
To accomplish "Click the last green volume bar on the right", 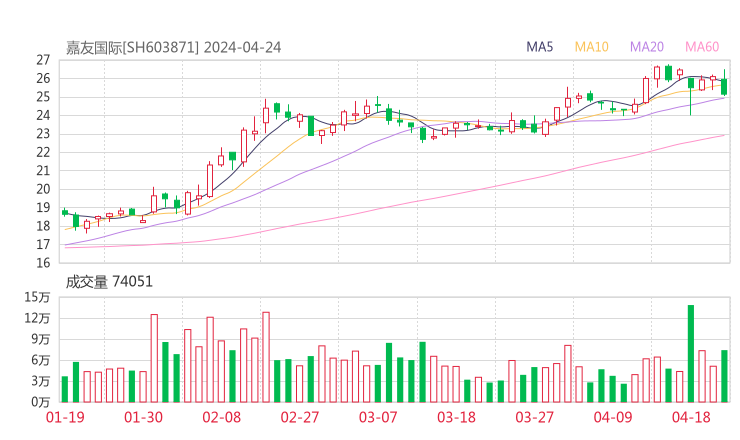I will coord(724,376).
